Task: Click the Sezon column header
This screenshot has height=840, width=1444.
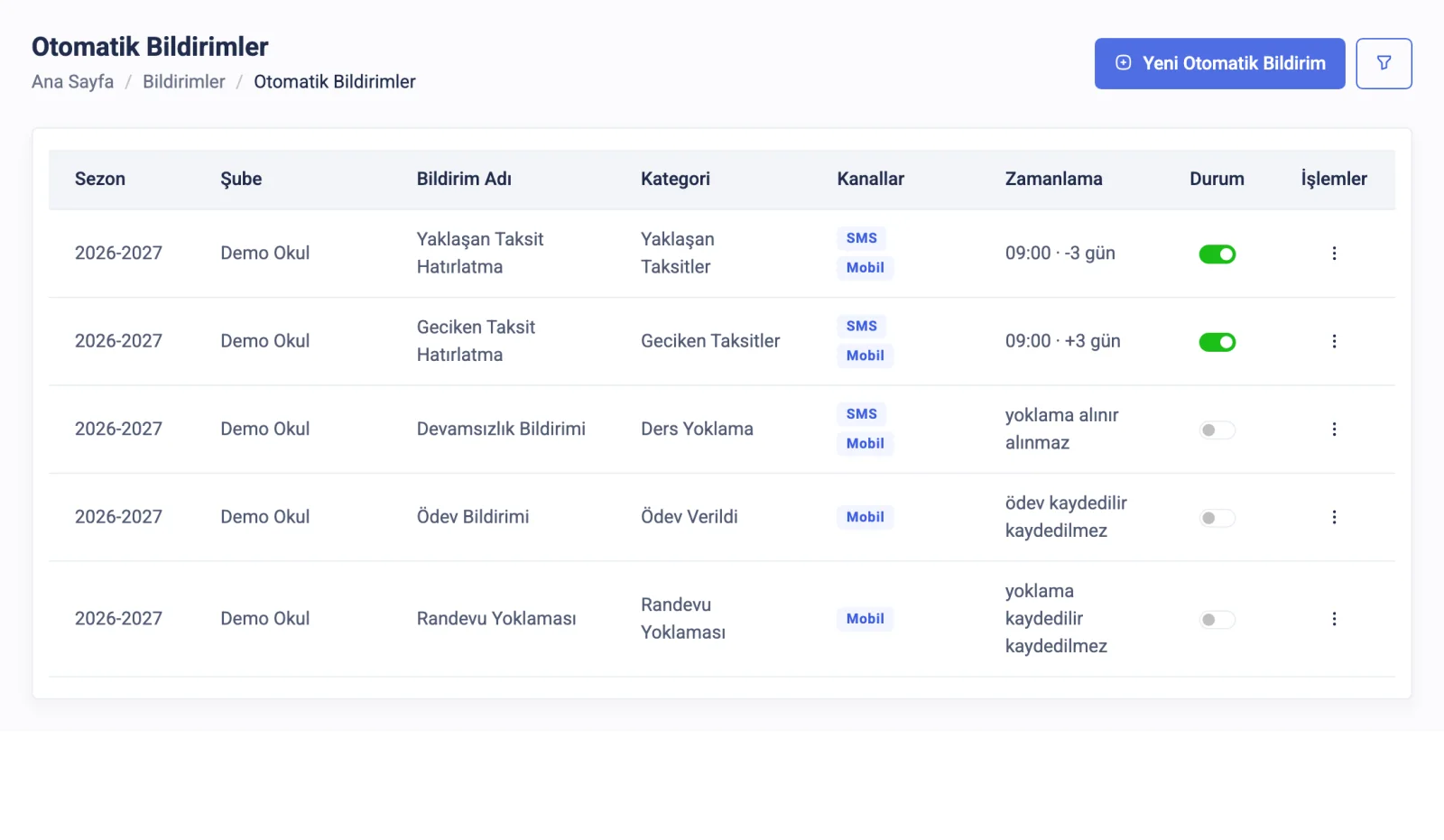Action: (x=100, y=179)
